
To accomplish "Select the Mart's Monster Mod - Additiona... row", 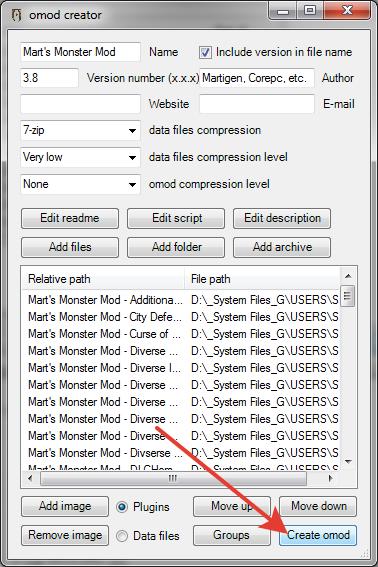I will 181,300.
